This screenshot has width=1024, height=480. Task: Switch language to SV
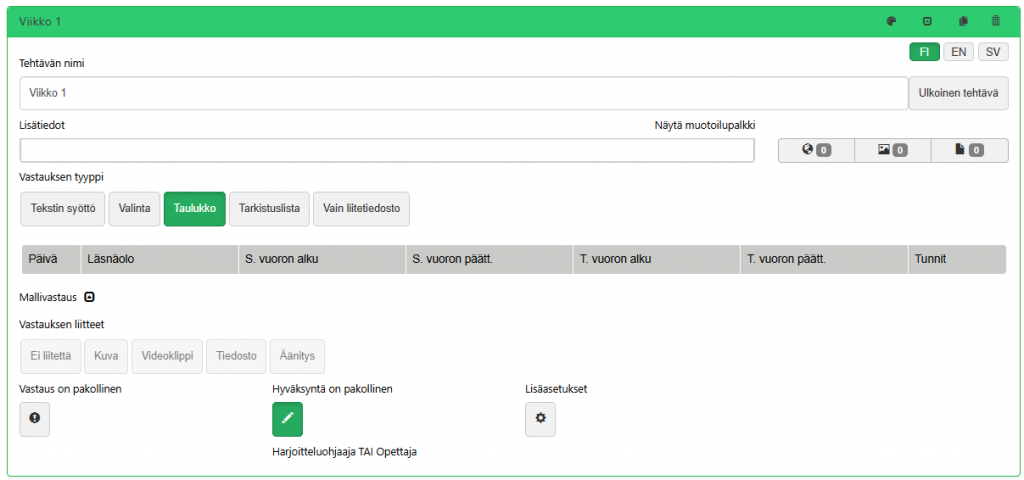tap(992, 52)
